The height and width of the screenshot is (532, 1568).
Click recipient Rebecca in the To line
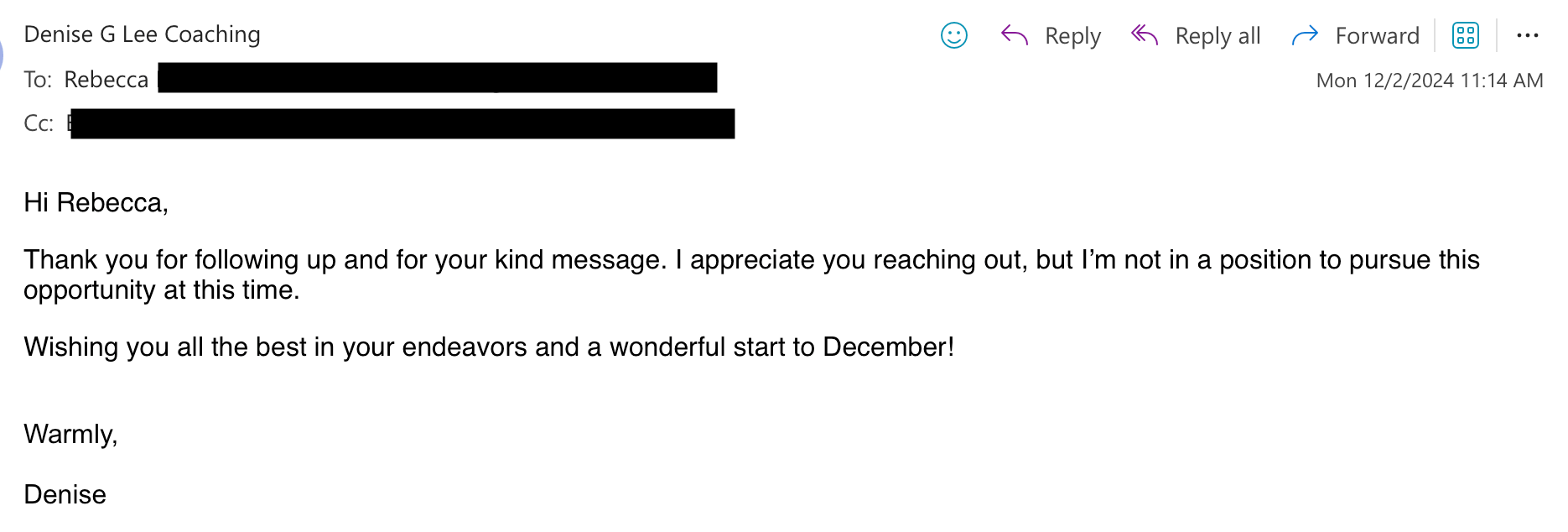(106, 80)
